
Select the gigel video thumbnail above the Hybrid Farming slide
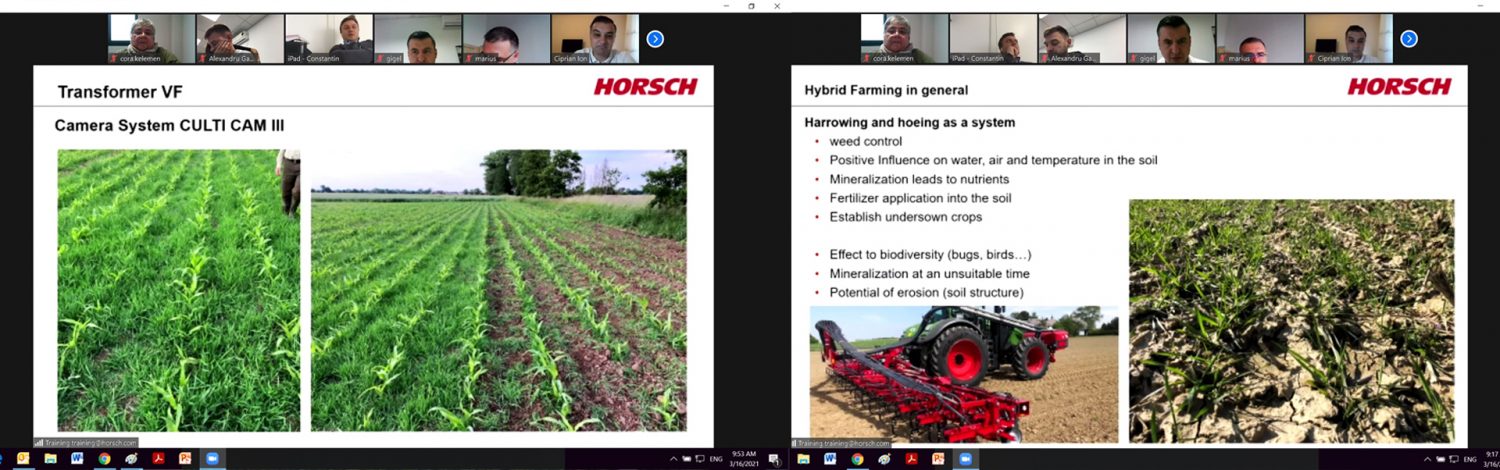[x=1171, y=39]
